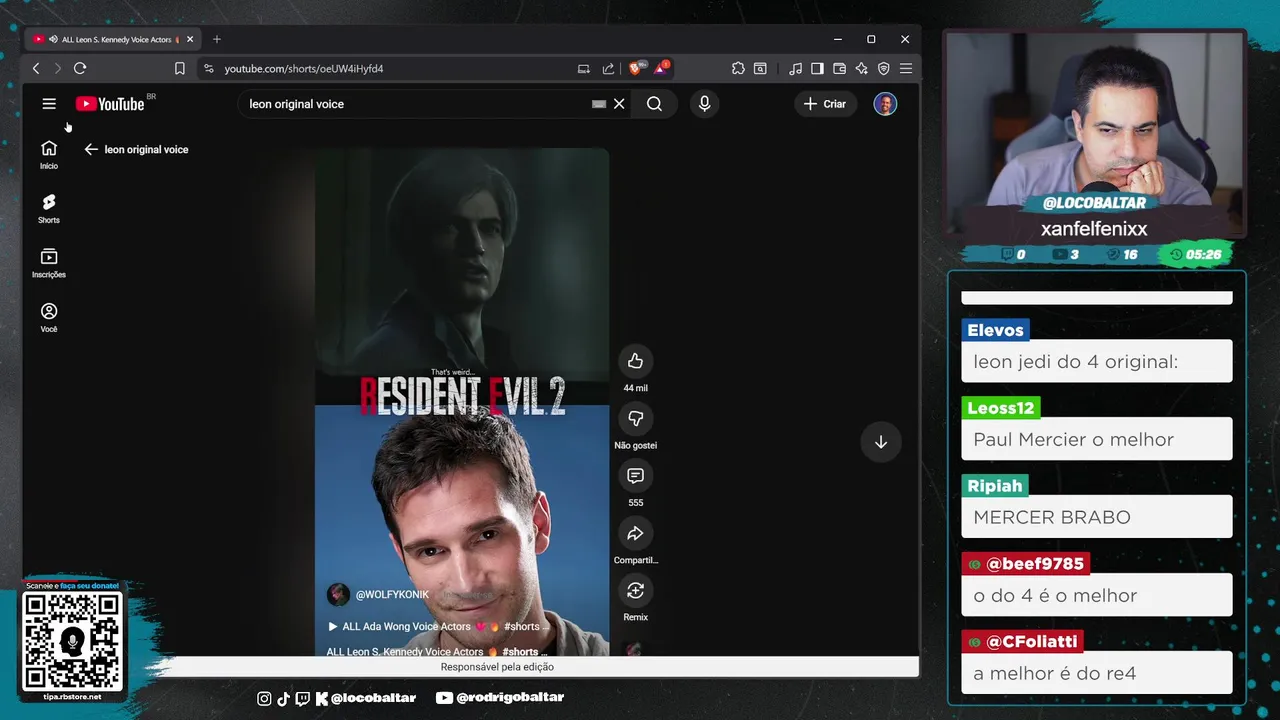The image size is (1280, 720).
Task: Go to the YouTube home logo
Action: coord(110,104)
